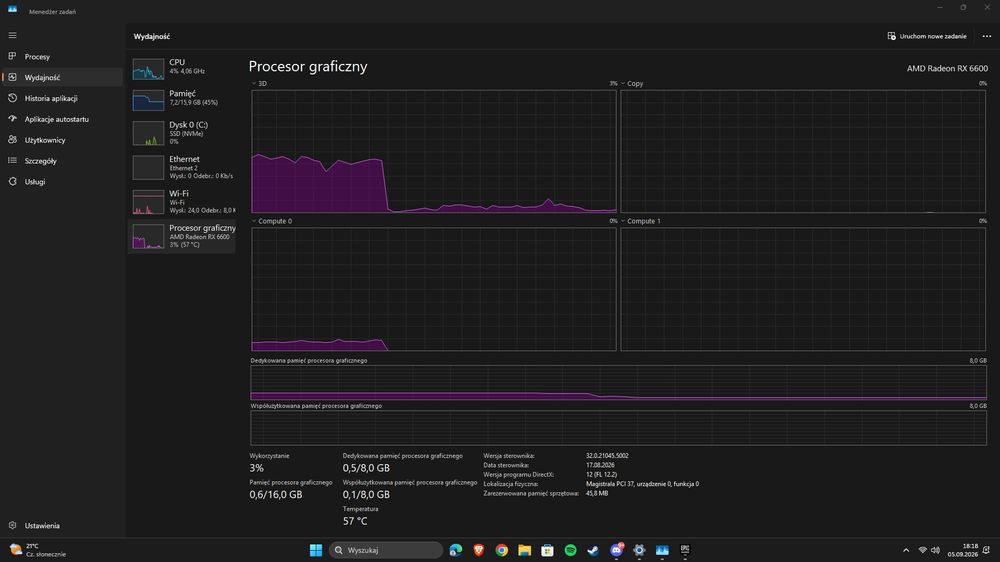Open Ustawienia at bottom of sidebar

point(61,526)
